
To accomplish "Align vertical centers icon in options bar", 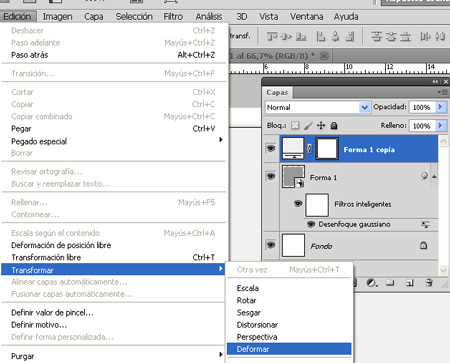I will 286,36.
